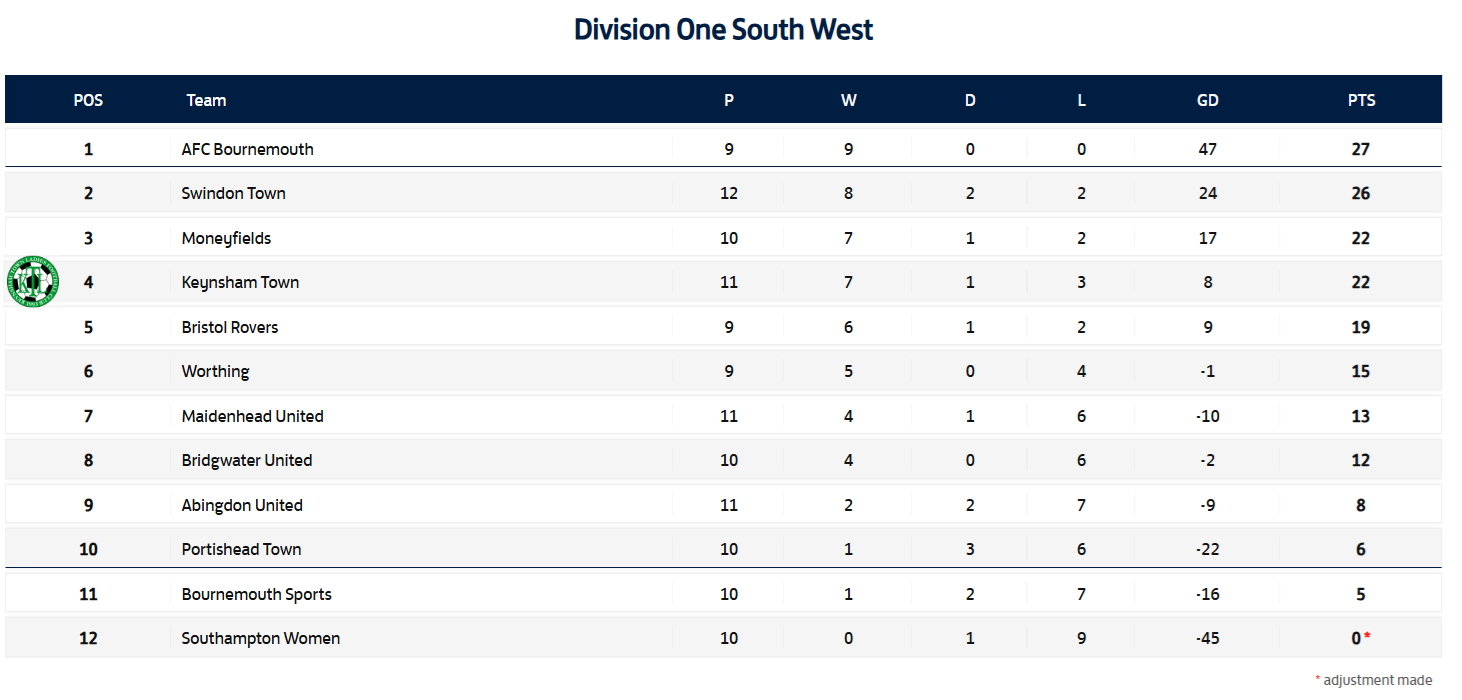Click the Division One South West heading

click(x=723, y=29)
